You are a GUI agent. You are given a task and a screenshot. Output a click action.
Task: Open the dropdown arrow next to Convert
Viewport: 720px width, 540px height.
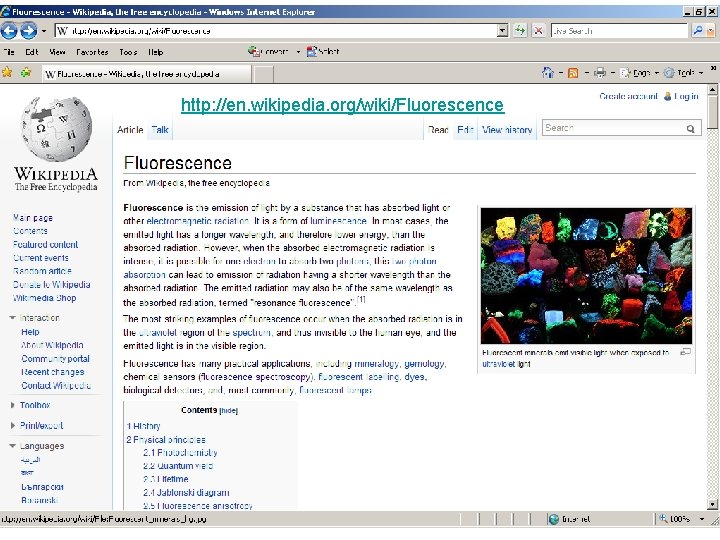[298, 52]
